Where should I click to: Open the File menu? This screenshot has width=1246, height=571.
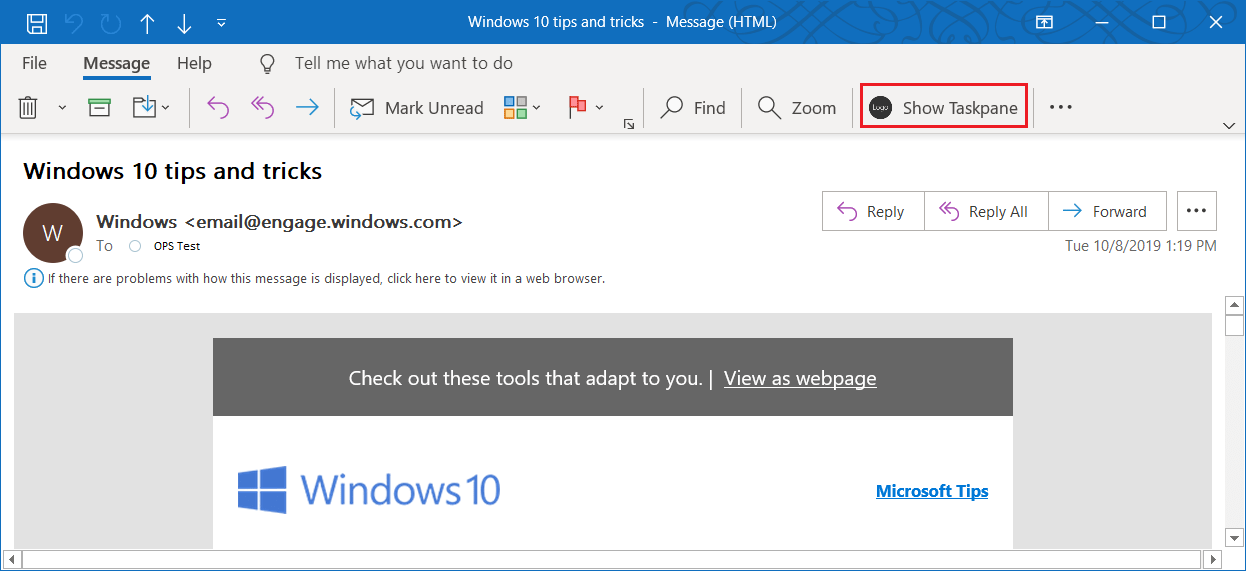34,63
